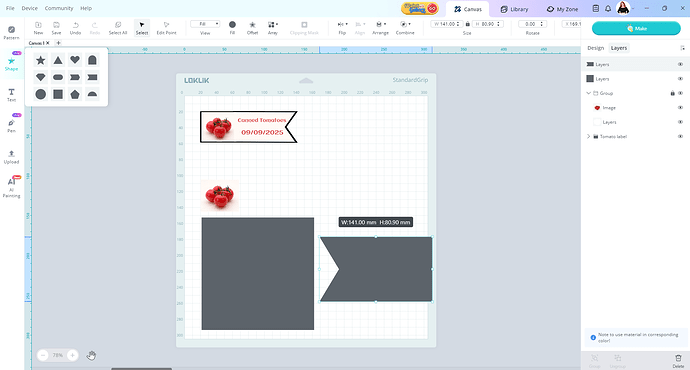Open the Offset tool
Viewport: 690px width, 370px height.
tap(252, 28)
